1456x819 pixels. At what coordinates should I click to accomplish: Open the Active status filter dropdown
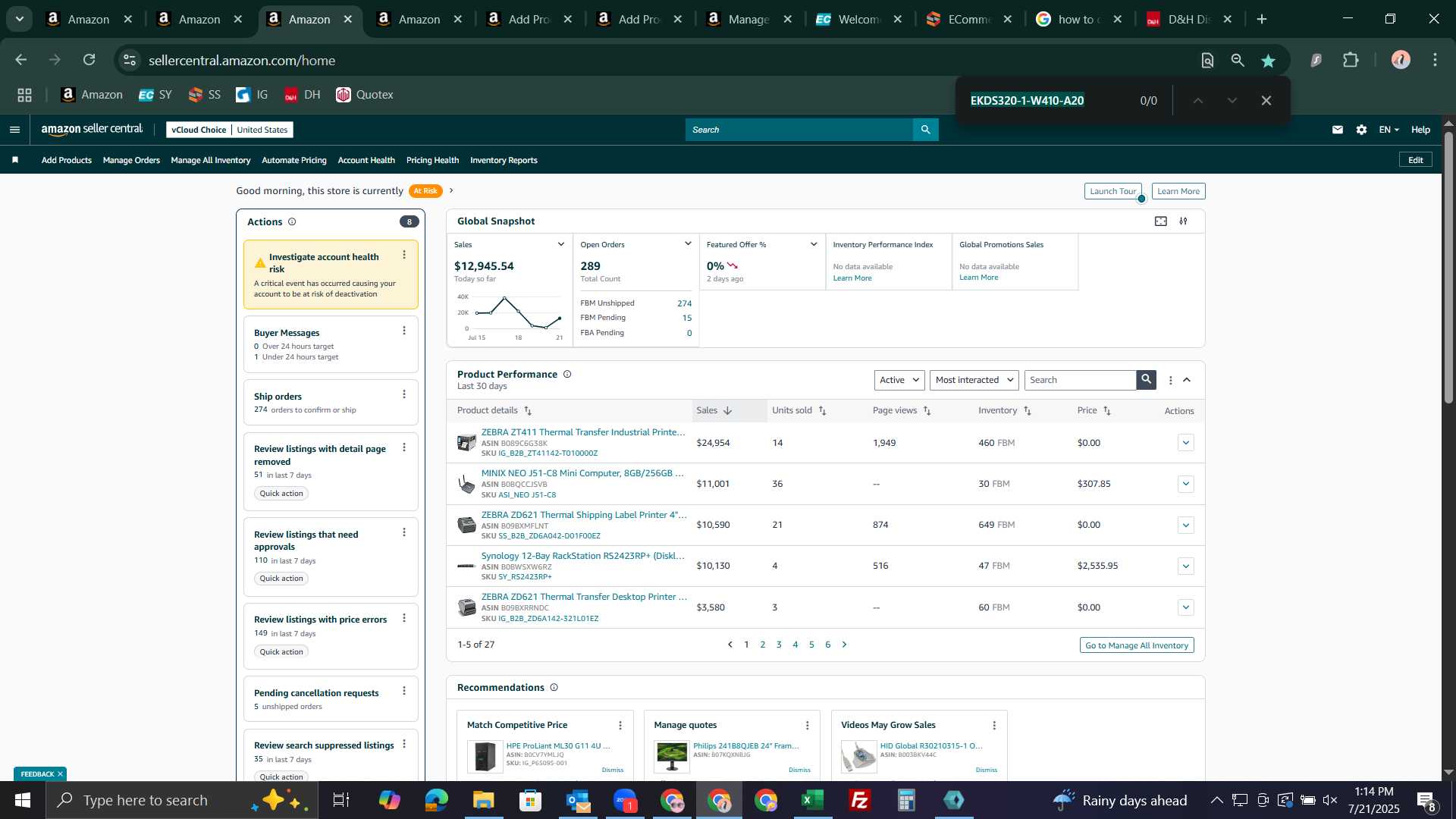[x=899, y=380]
